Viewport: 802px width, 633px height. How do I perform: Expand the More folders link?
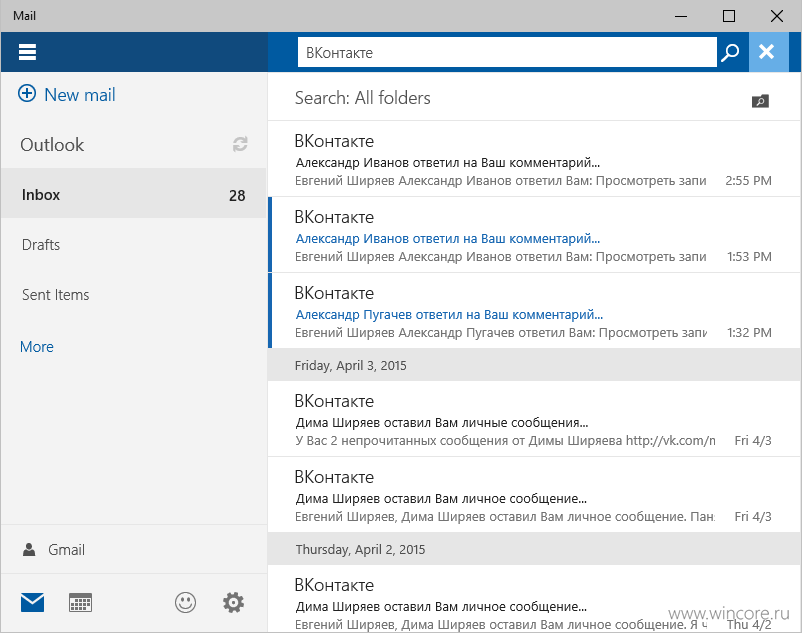(37, 347)
